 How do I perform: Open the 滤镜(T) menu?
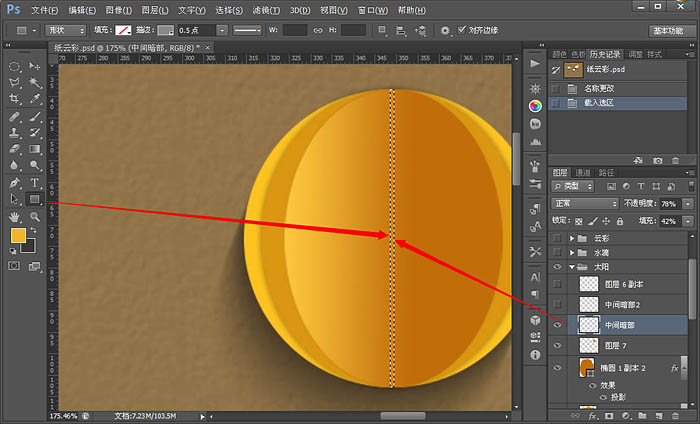point(266,10)
